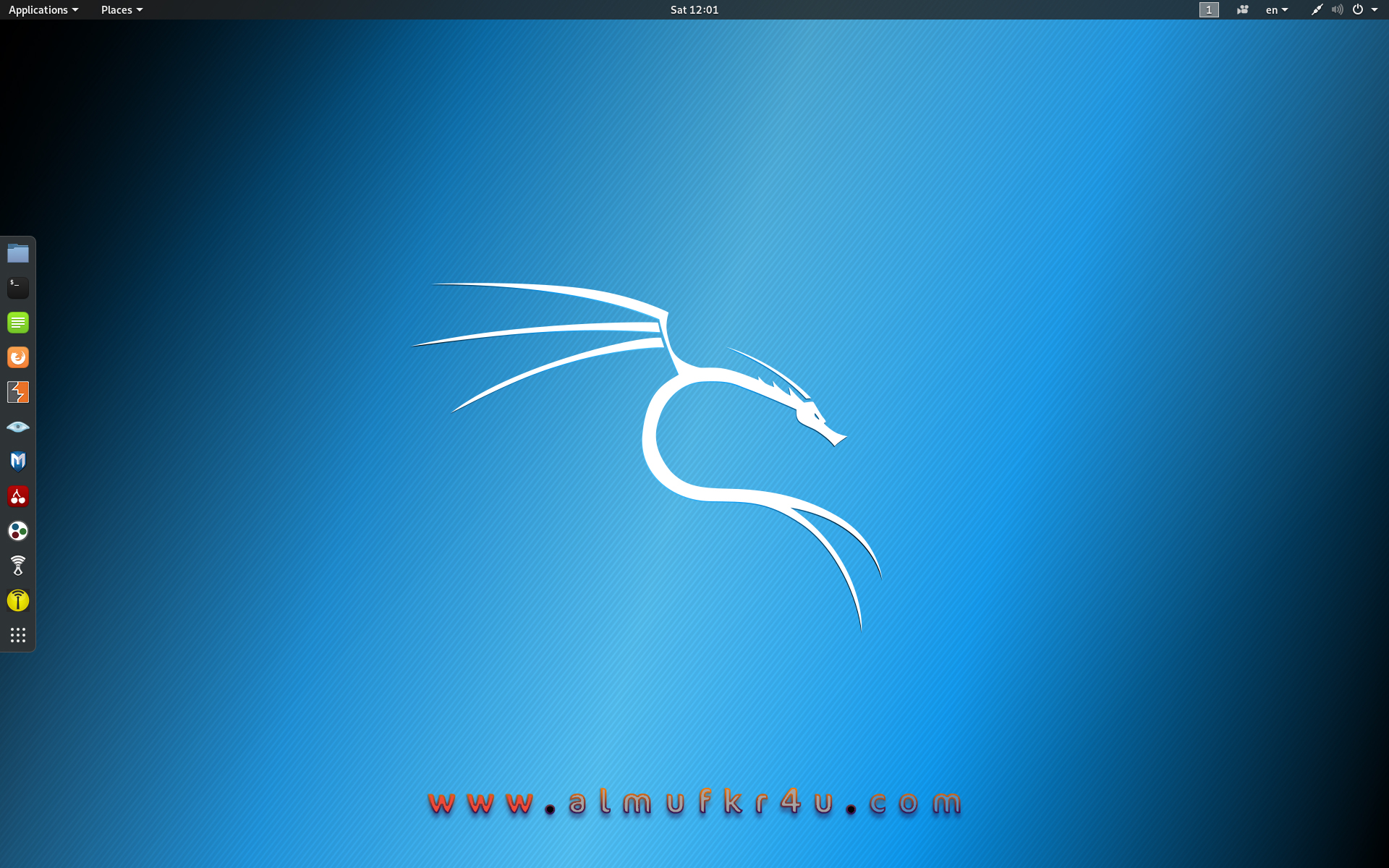The height and width of the screenshot is (868, 1389).
Task: Open the yellow circle antenna dock icon
Action: tap(18, 600)
